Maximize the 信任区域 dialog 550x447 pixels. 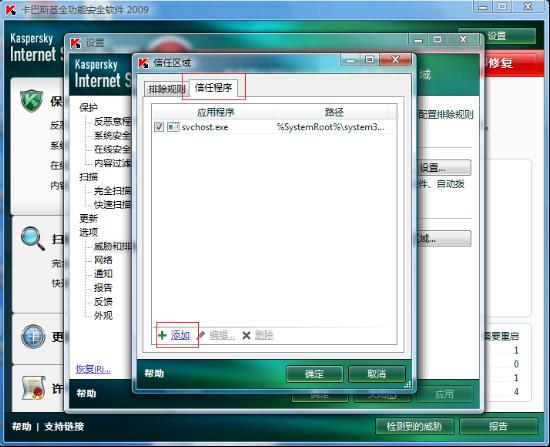pos(369,60)
